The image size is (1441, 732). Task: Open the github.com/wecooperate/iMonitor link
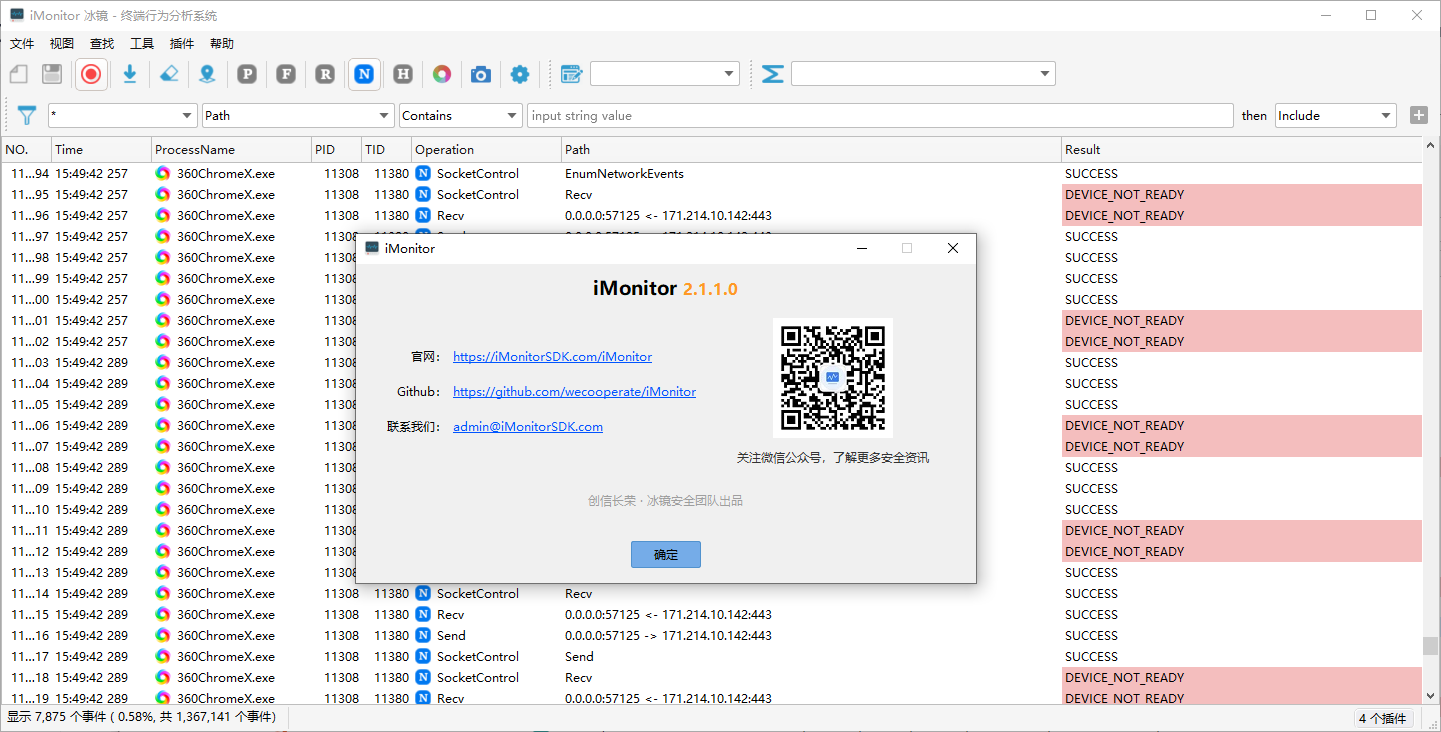[574, 392]
